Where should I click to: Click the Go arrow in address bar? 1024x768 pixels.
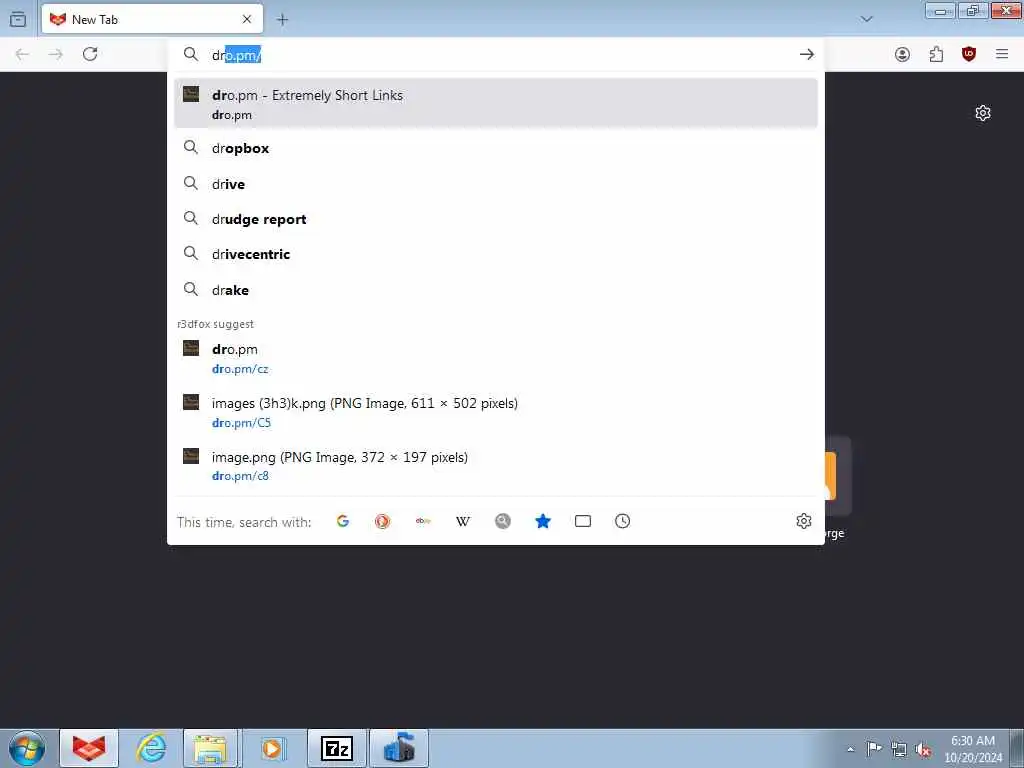[807, 54]
